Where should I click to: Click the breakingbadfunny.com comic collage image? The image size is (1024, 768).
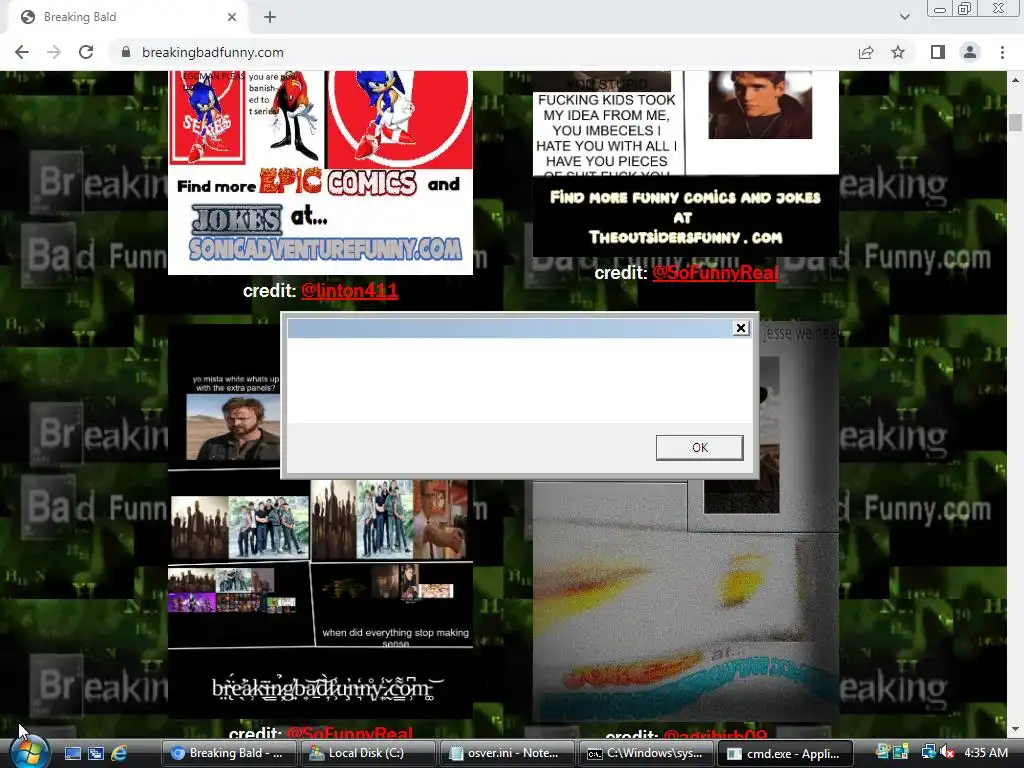(321, 522)
